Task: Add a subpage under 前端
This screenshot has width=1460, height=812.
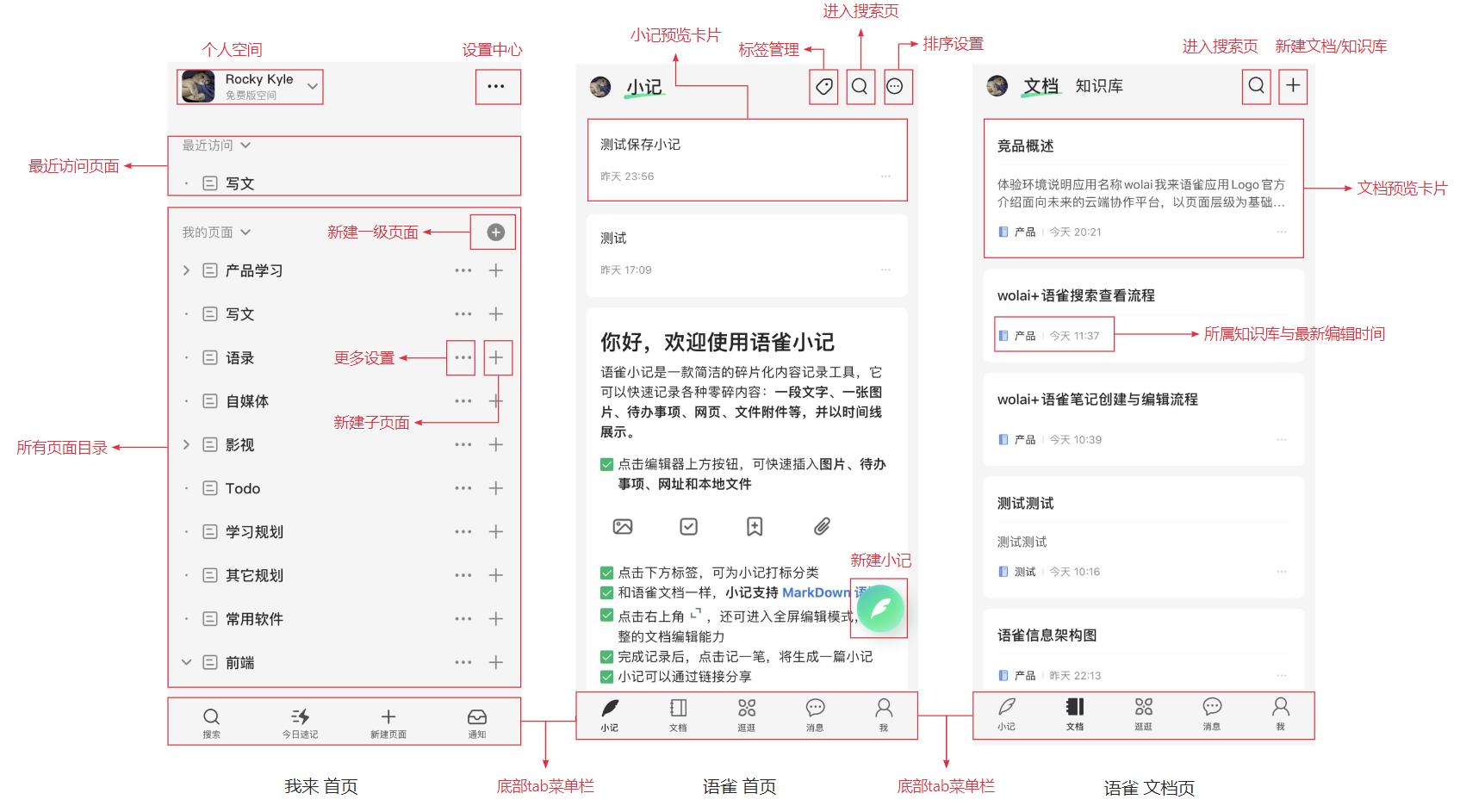Action: coord(496,662)
